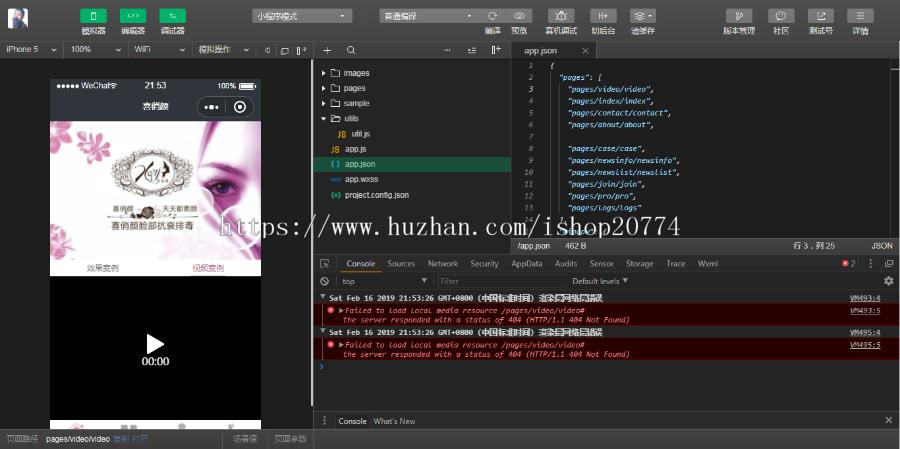Switch to the Storage tab
The image size is (900, 449).
[639, 264]
